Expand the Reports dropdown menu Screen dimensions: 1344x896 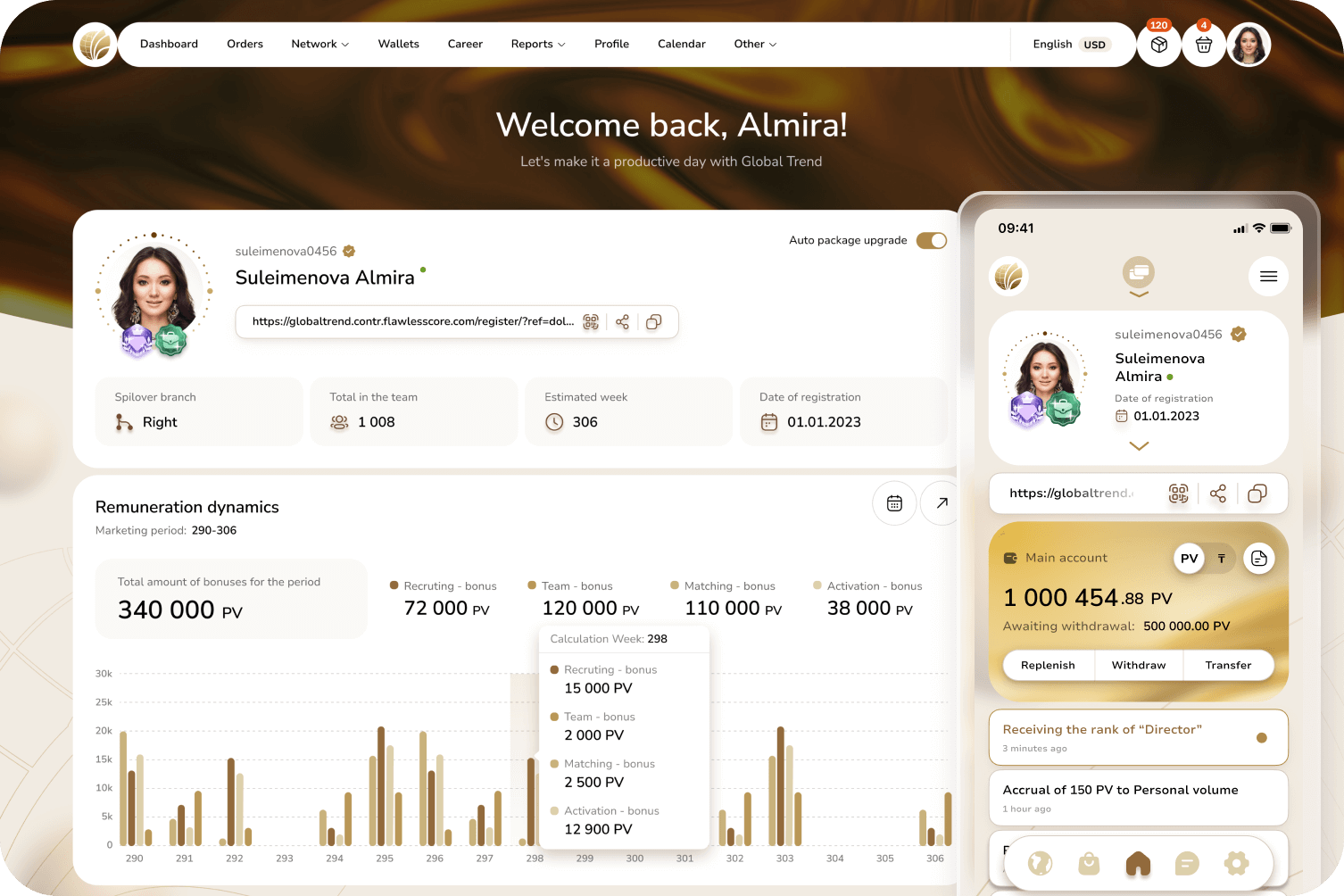tap(538, 44)
